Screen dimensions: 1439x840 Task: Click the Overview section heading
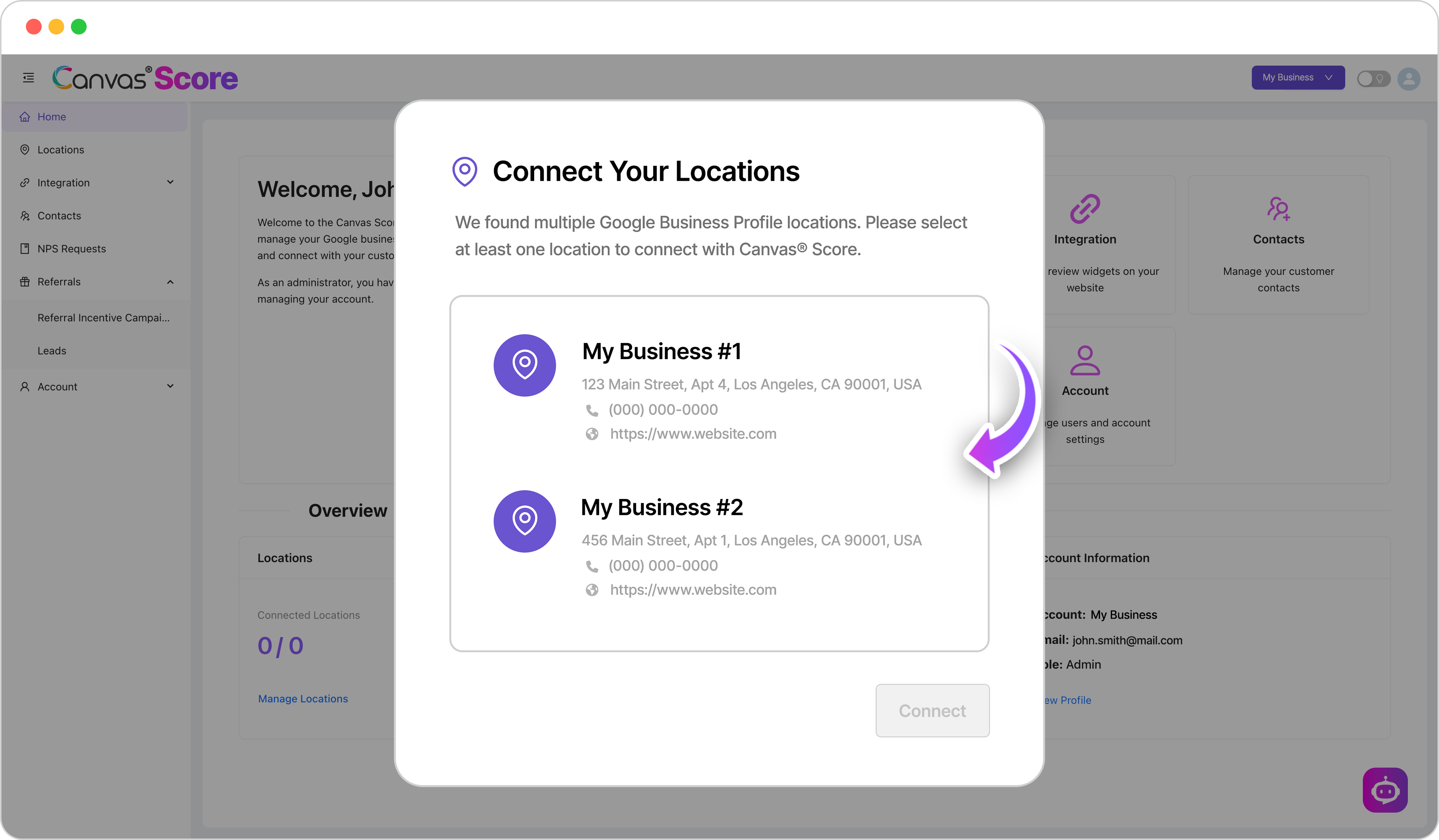pos(347,511)
